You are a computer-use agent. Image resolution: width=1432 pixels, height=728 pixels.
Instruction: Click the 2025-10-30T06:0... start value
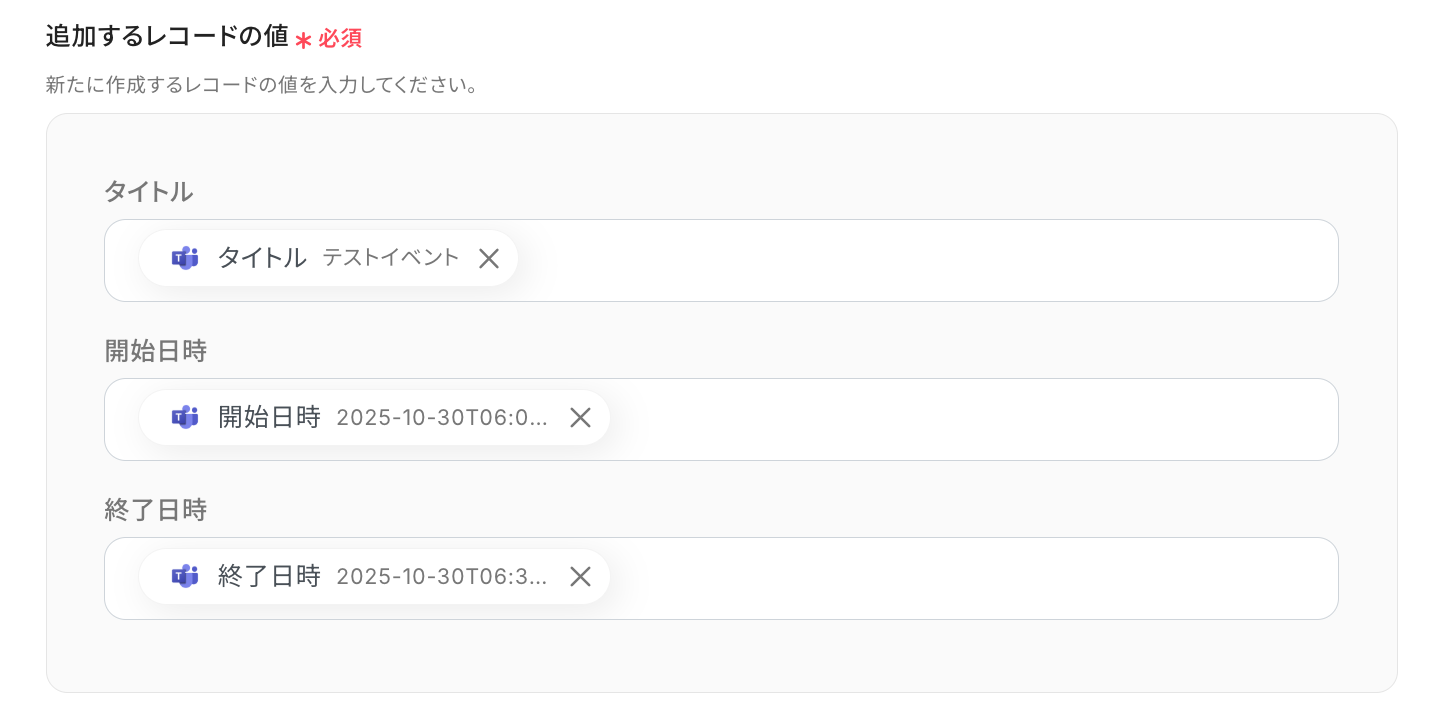442,417
